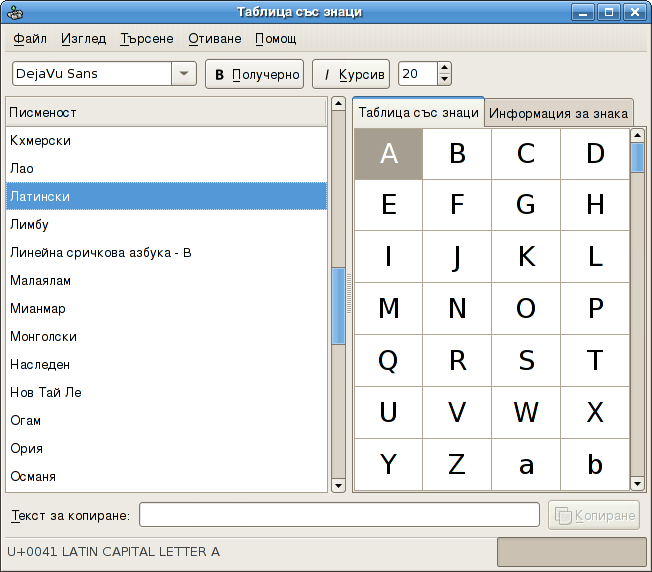Open the Търсене menu

click(146, 38)
